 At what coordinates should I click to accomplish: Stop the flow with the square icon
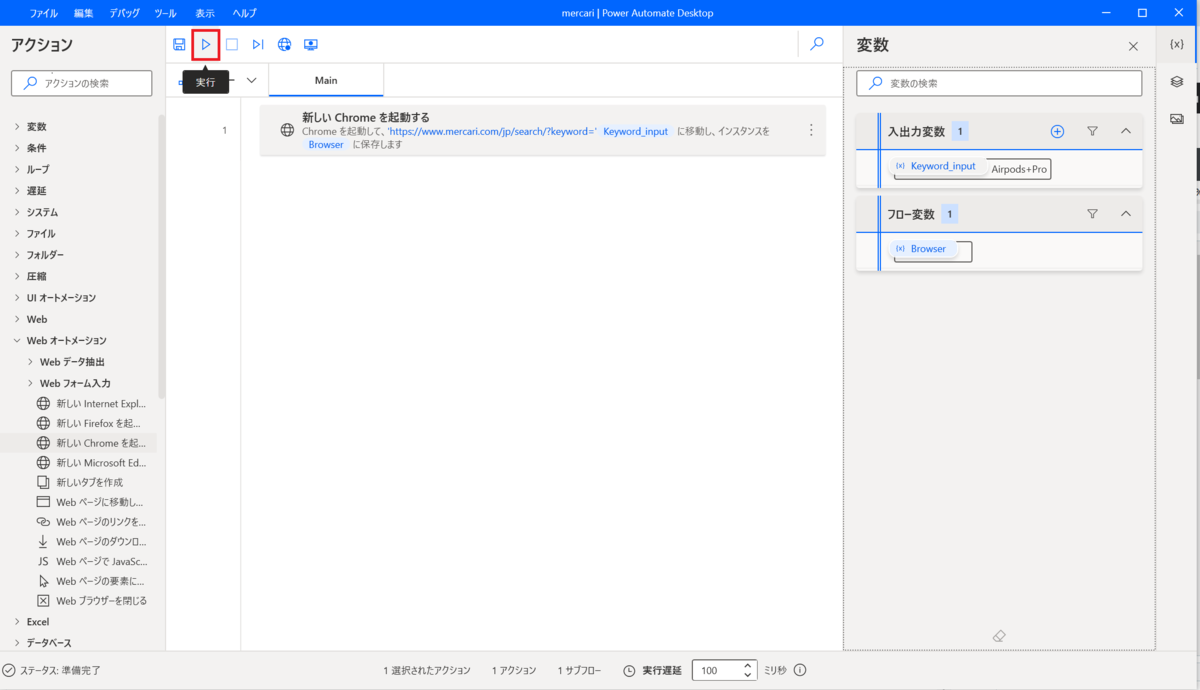click(232, 44)
